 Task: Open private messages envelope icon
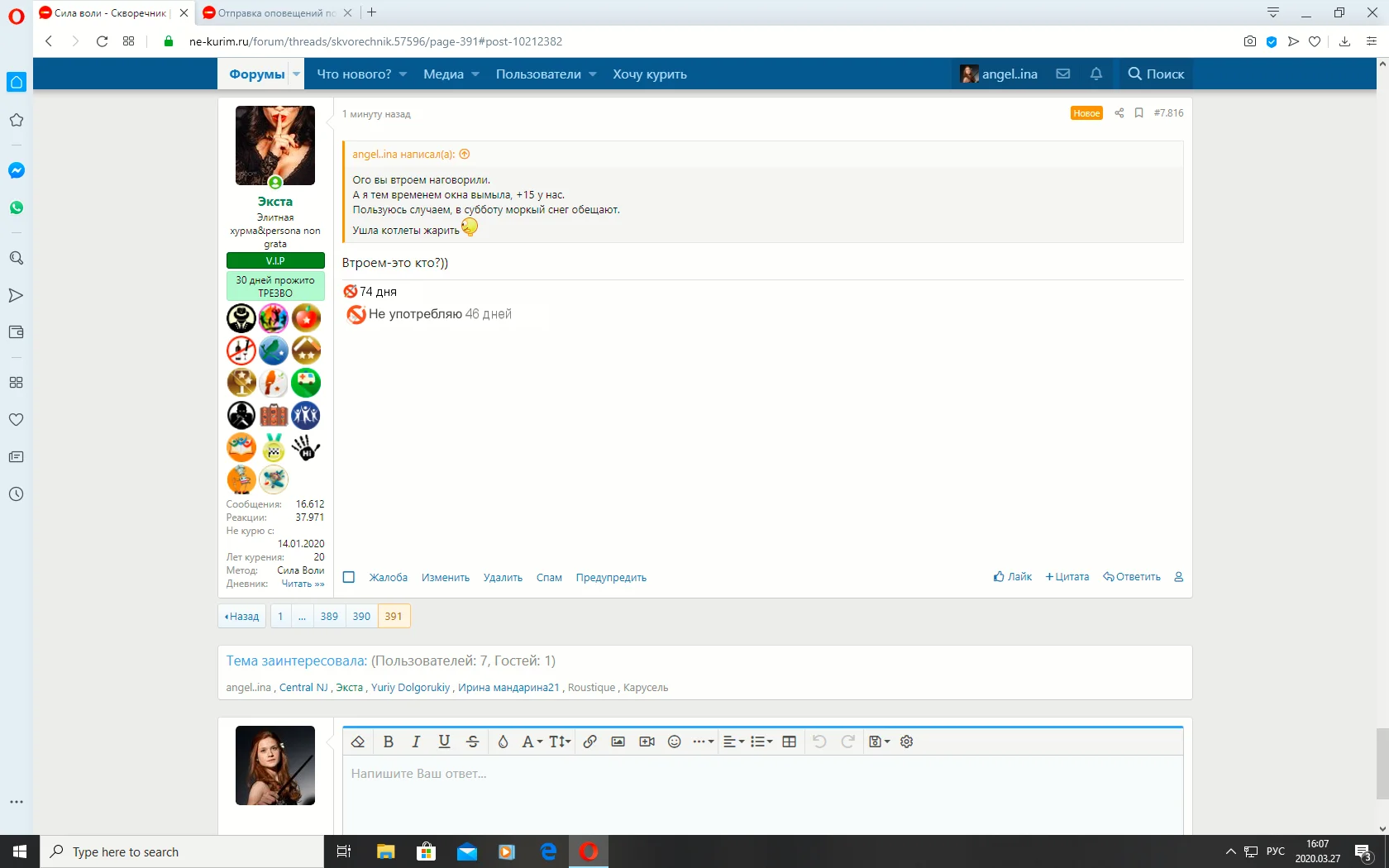1063,74
